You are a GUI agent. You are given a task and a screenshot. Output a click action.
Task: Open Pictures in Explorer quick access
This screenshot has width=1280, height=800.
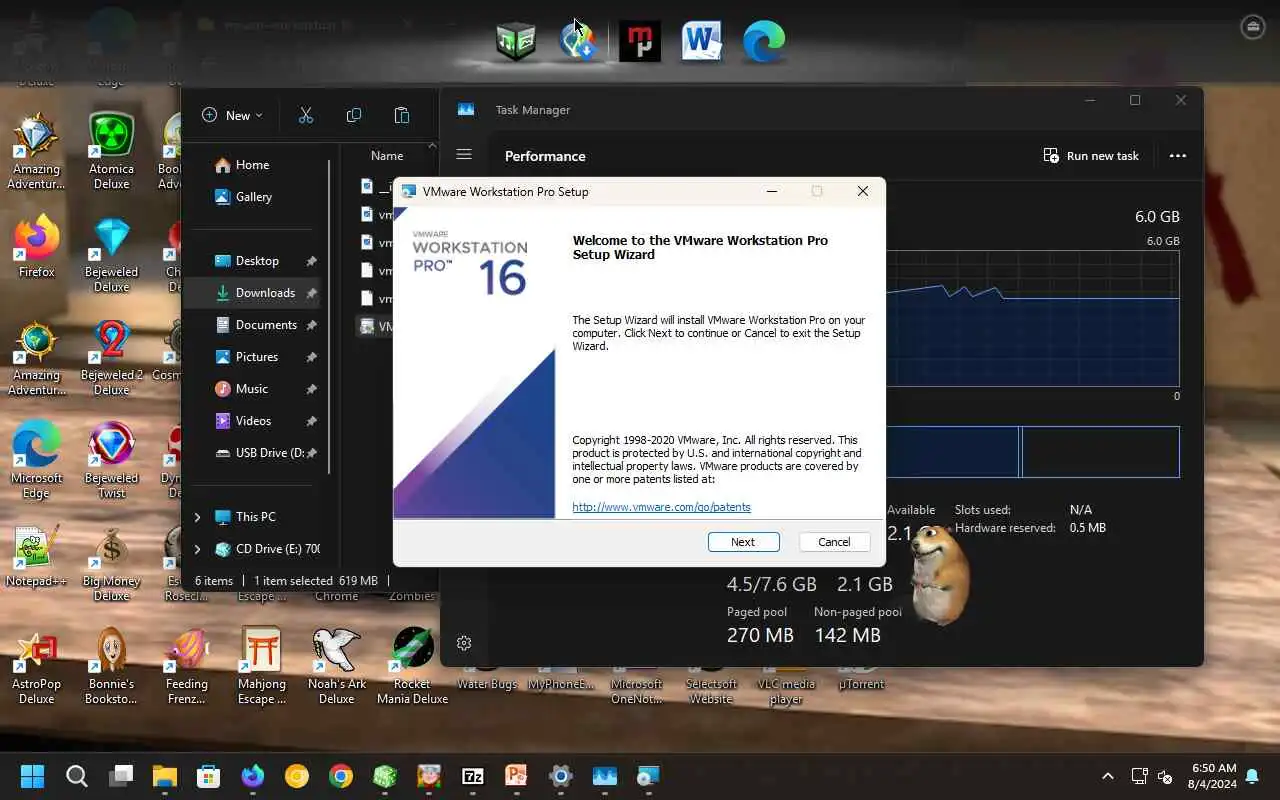[257, 357]
